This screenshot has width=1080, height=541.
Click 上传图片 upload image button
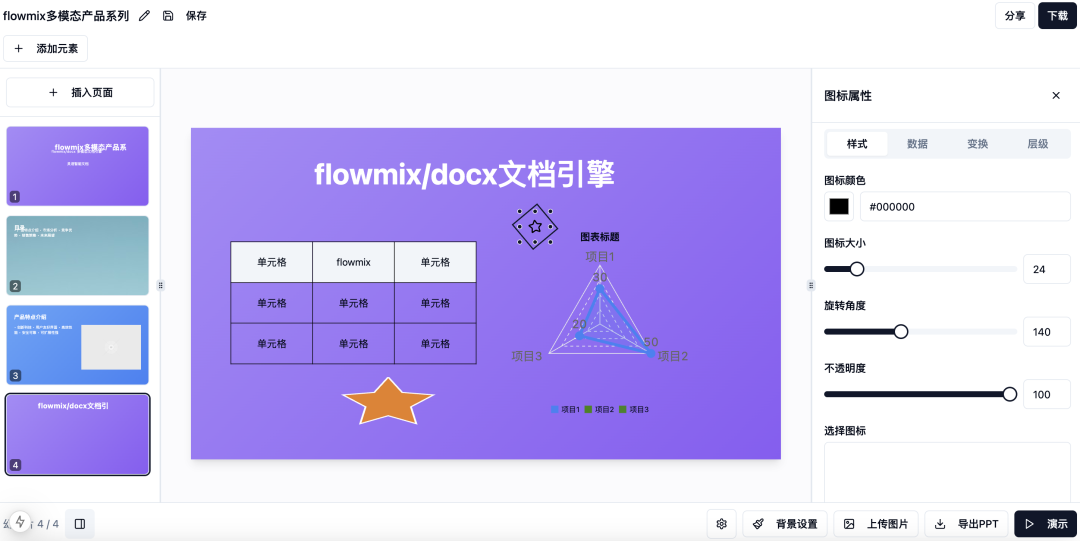[x=876, y=524]
